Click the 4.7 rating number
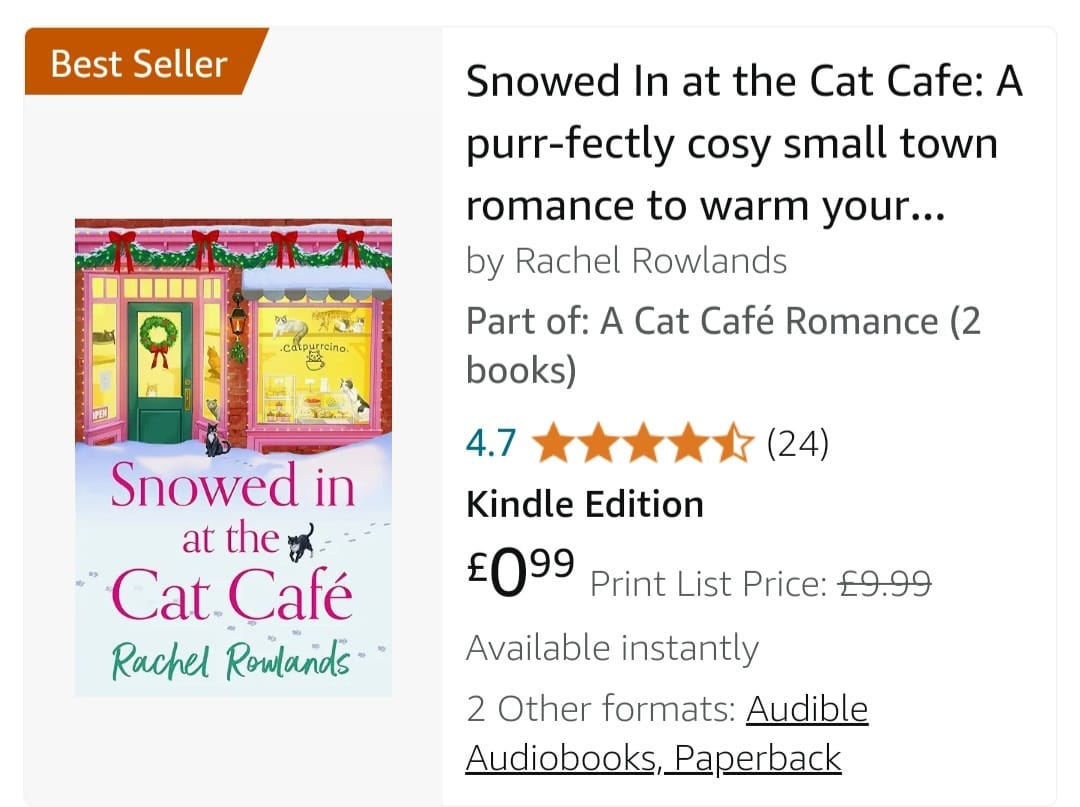1080x807 pixels. point(490,443)
